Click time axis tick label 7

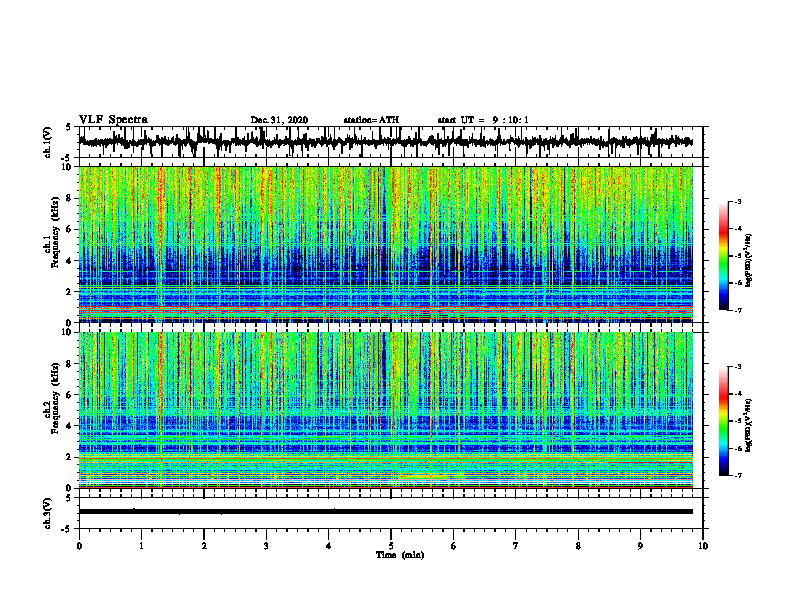516,546
